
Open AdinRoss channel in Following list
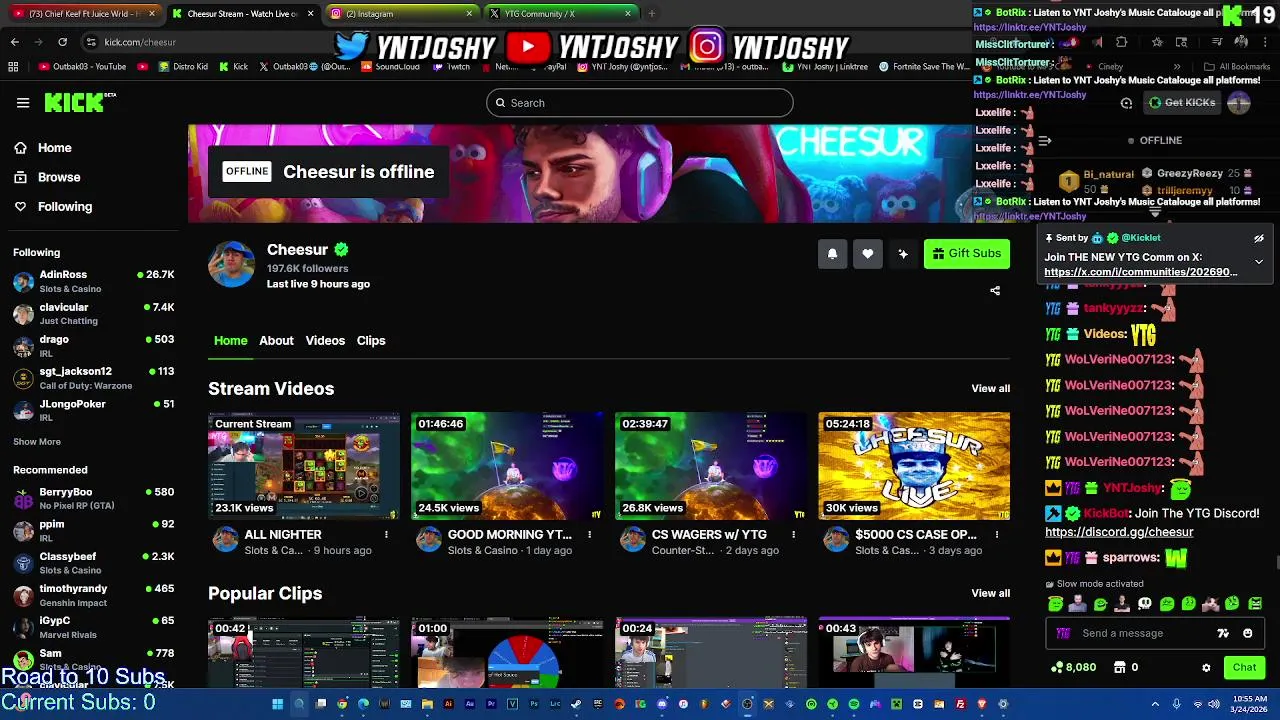tap(94, 282)
